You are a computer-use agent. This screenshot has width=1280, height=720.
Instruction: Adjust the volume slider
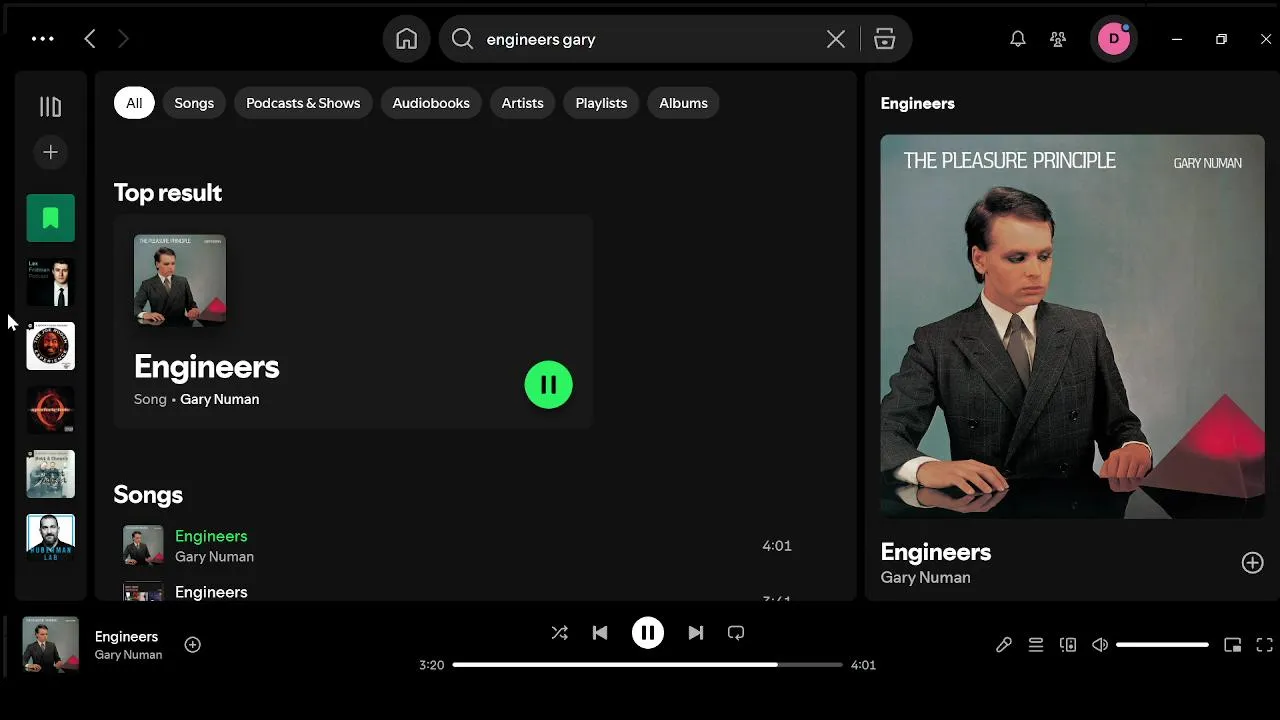point(1162,645)
